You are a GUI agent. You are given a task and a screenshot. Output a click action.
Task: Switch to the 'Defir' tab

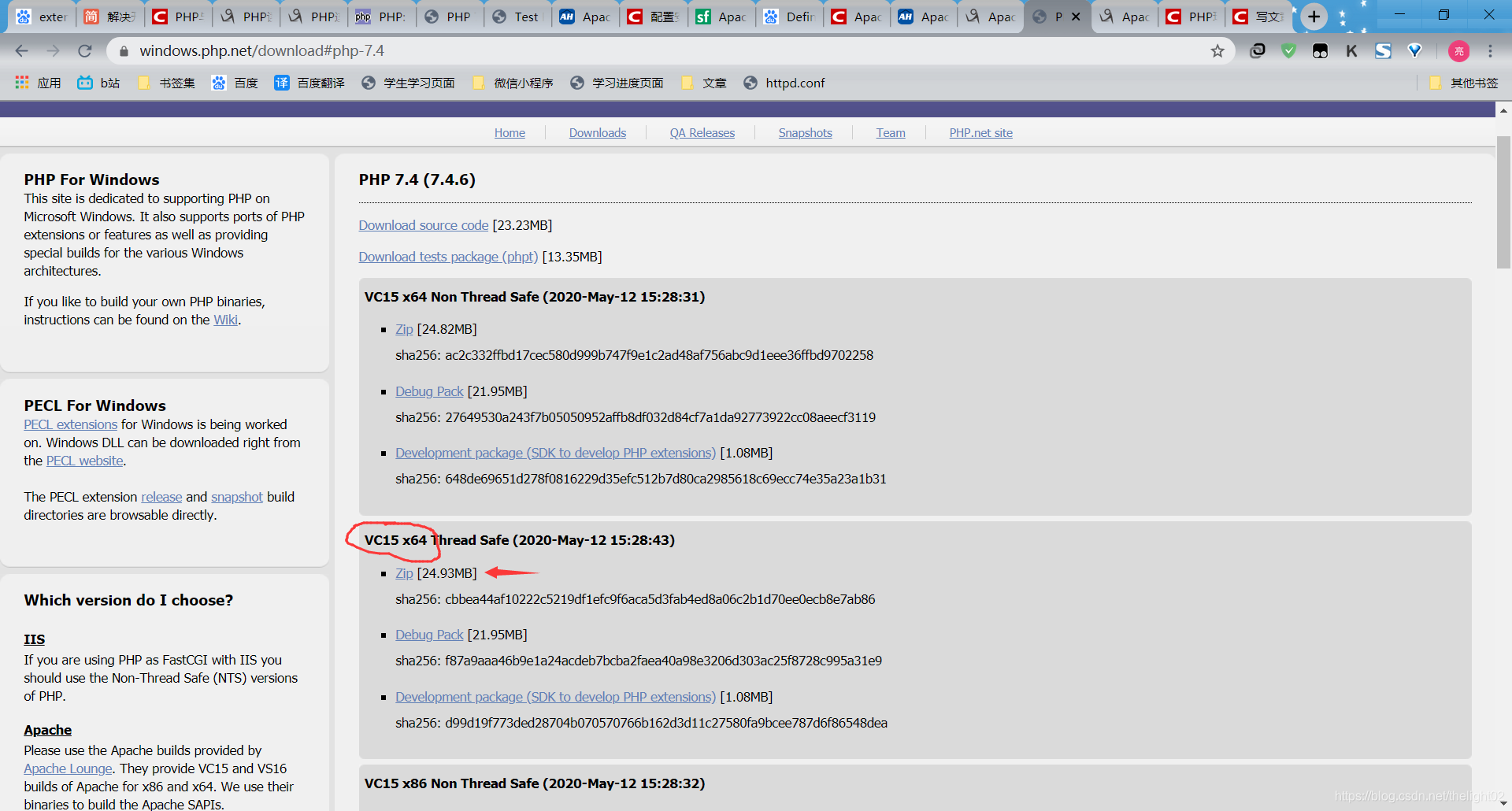tap(788, 17)
